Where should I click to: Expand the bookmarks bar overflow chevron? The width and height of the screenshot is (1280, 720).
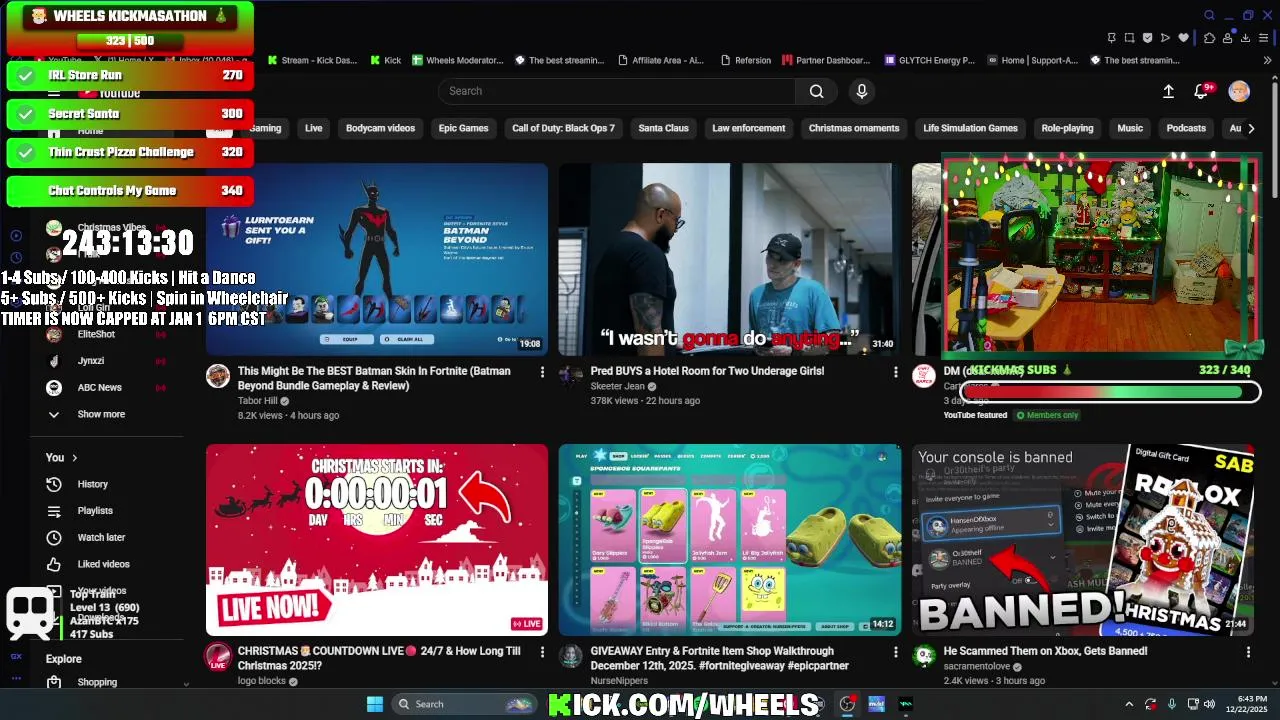1267,60
